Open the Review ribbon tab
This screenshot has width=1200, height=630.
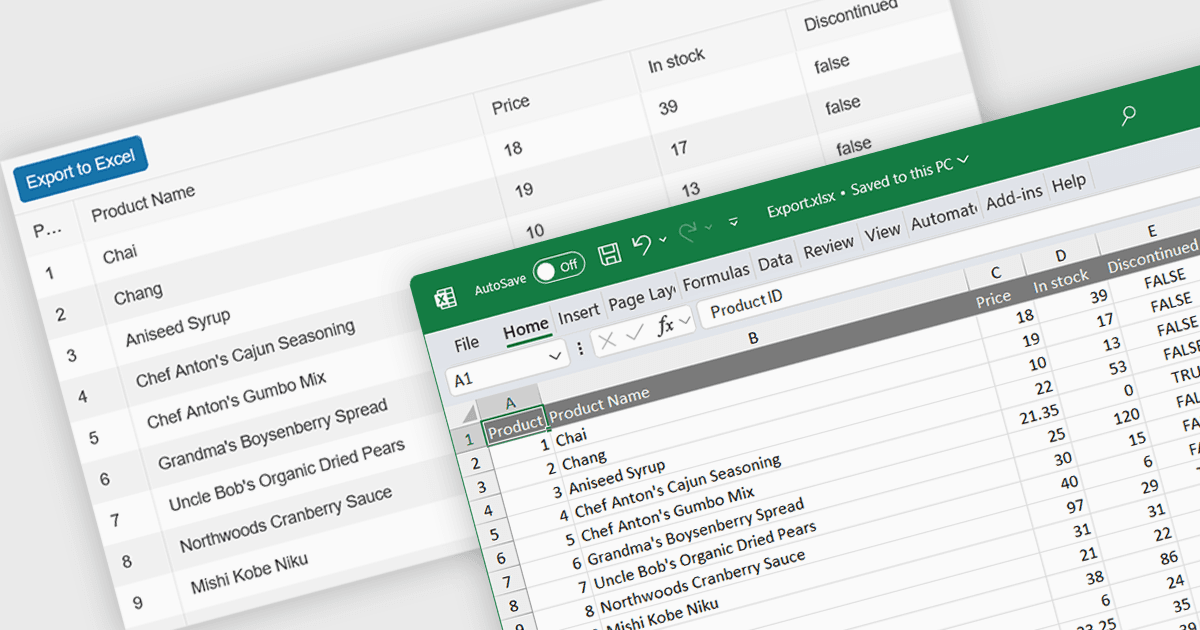click(x=829, y=247)
